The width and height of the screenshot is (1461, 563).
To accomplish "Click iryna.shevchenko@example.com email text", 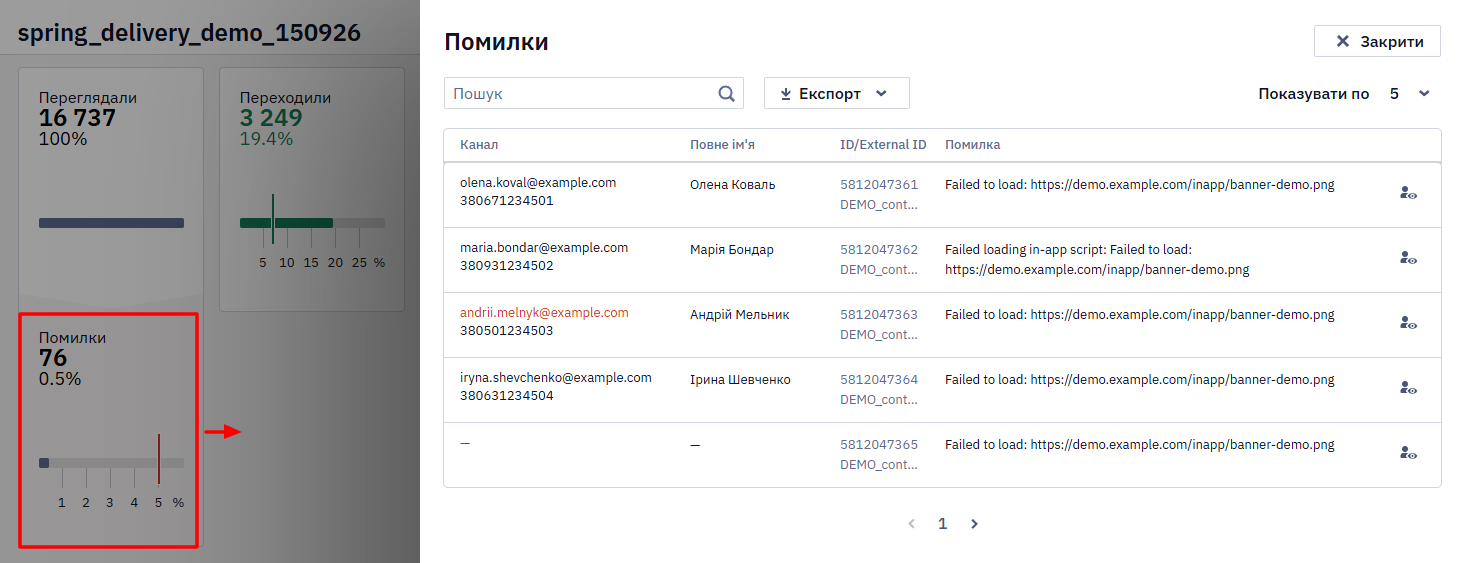I will click(x=556, y=378).
